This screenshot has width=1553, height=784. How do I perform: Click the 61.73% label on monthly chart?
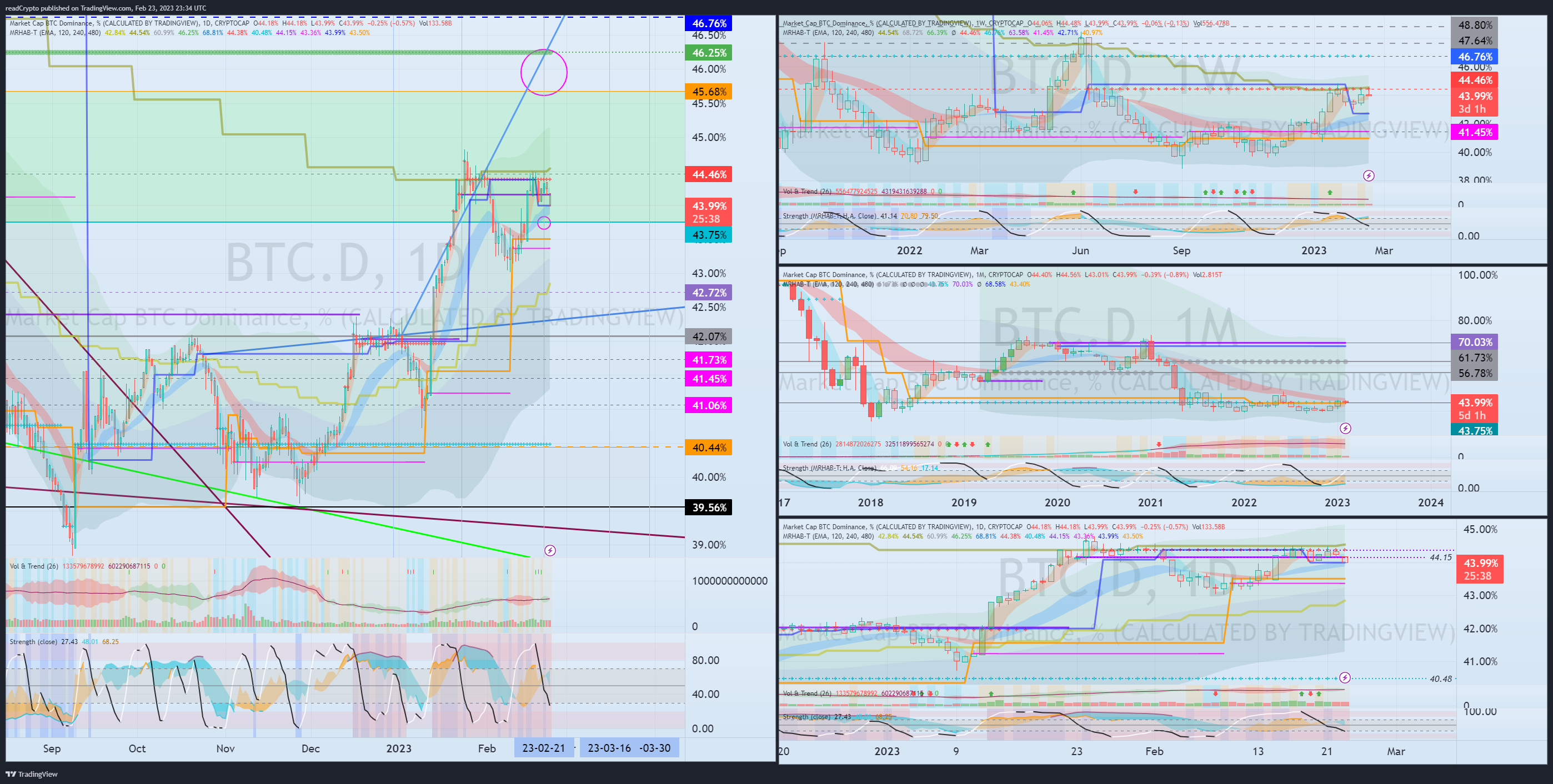(x=1475, y=358)
